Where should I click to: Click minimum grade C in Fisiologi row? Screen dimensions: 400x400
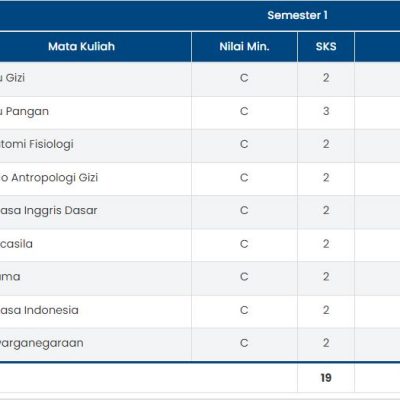coord(244,144)
